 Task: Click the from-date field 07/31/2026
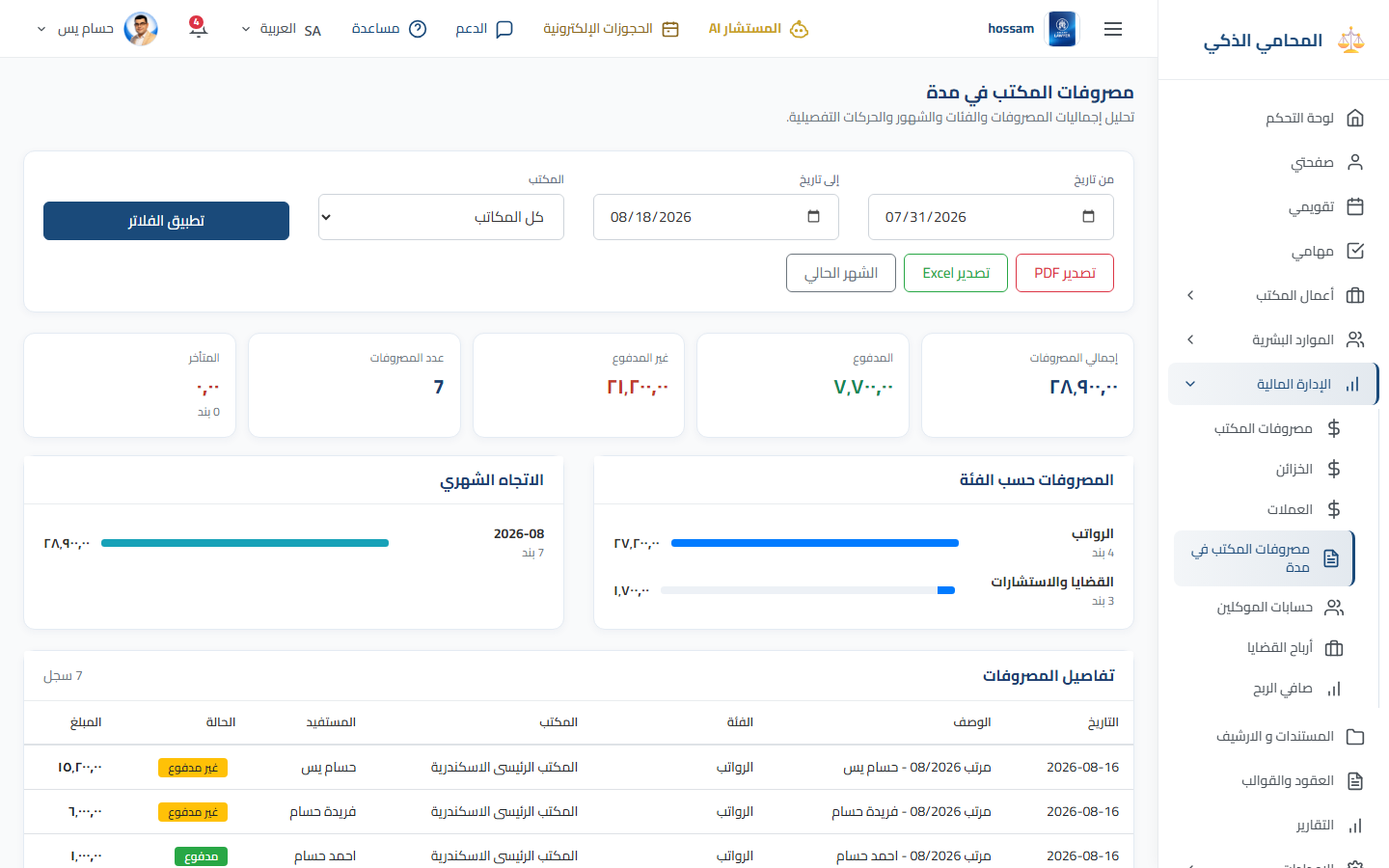(991, 217)
